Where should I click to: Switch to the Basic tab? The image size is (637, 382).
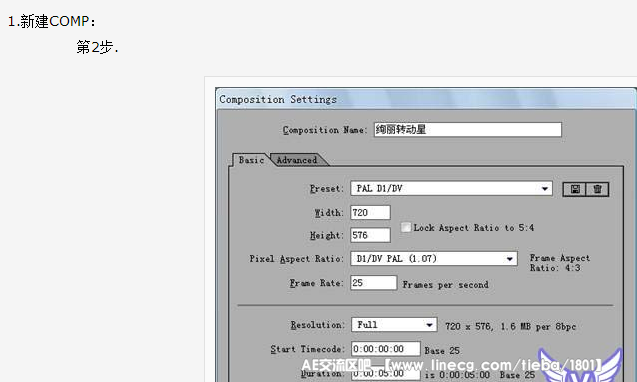tap(251, 160)
